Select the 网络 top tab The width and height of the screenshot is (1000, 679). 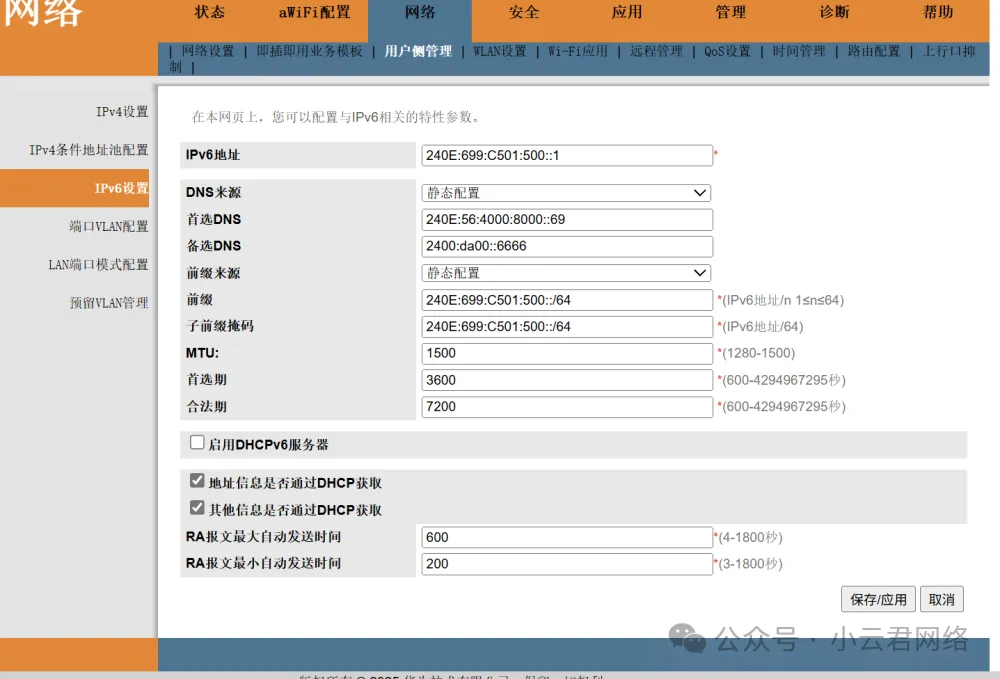(420, 12)
